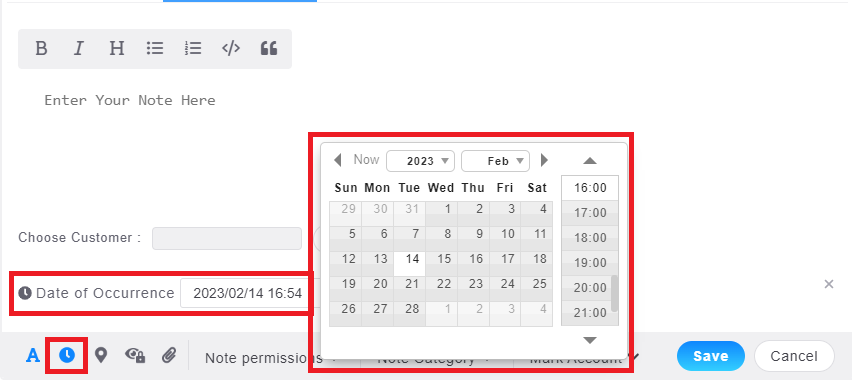Click the Date of Occurrence input field

point(247,294)
